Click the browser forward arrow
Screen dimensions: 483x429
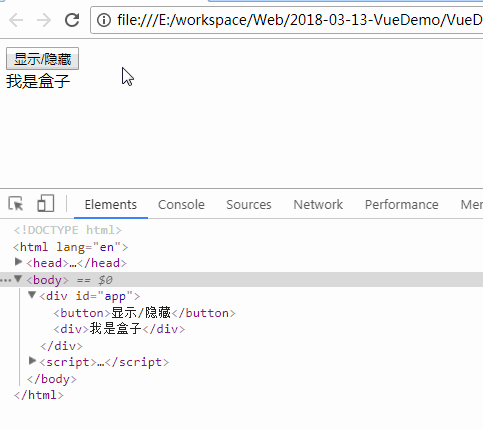[44, 20]
